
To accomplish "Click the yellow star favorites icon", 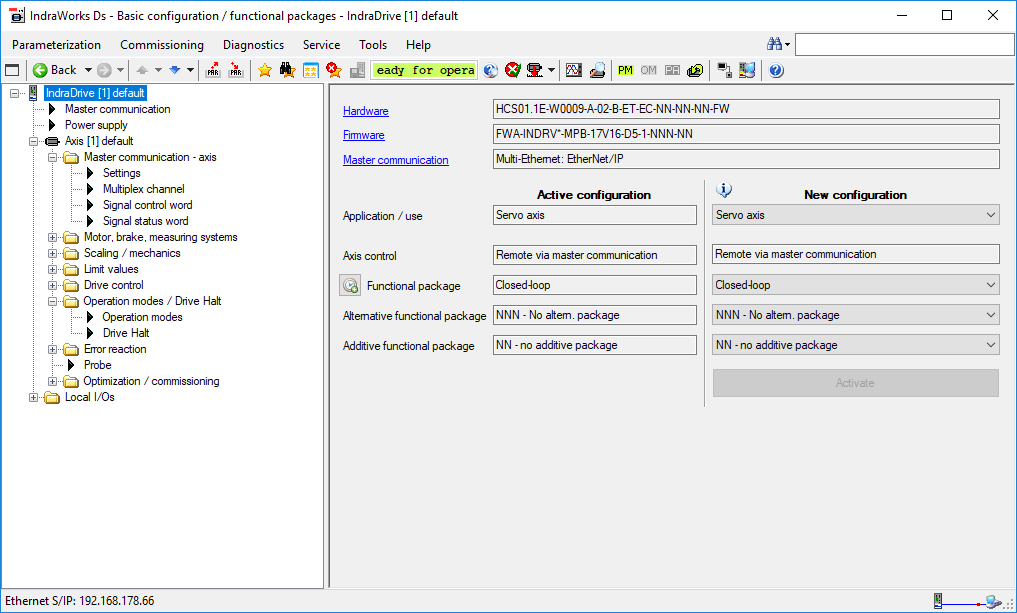I will [265, 70].
